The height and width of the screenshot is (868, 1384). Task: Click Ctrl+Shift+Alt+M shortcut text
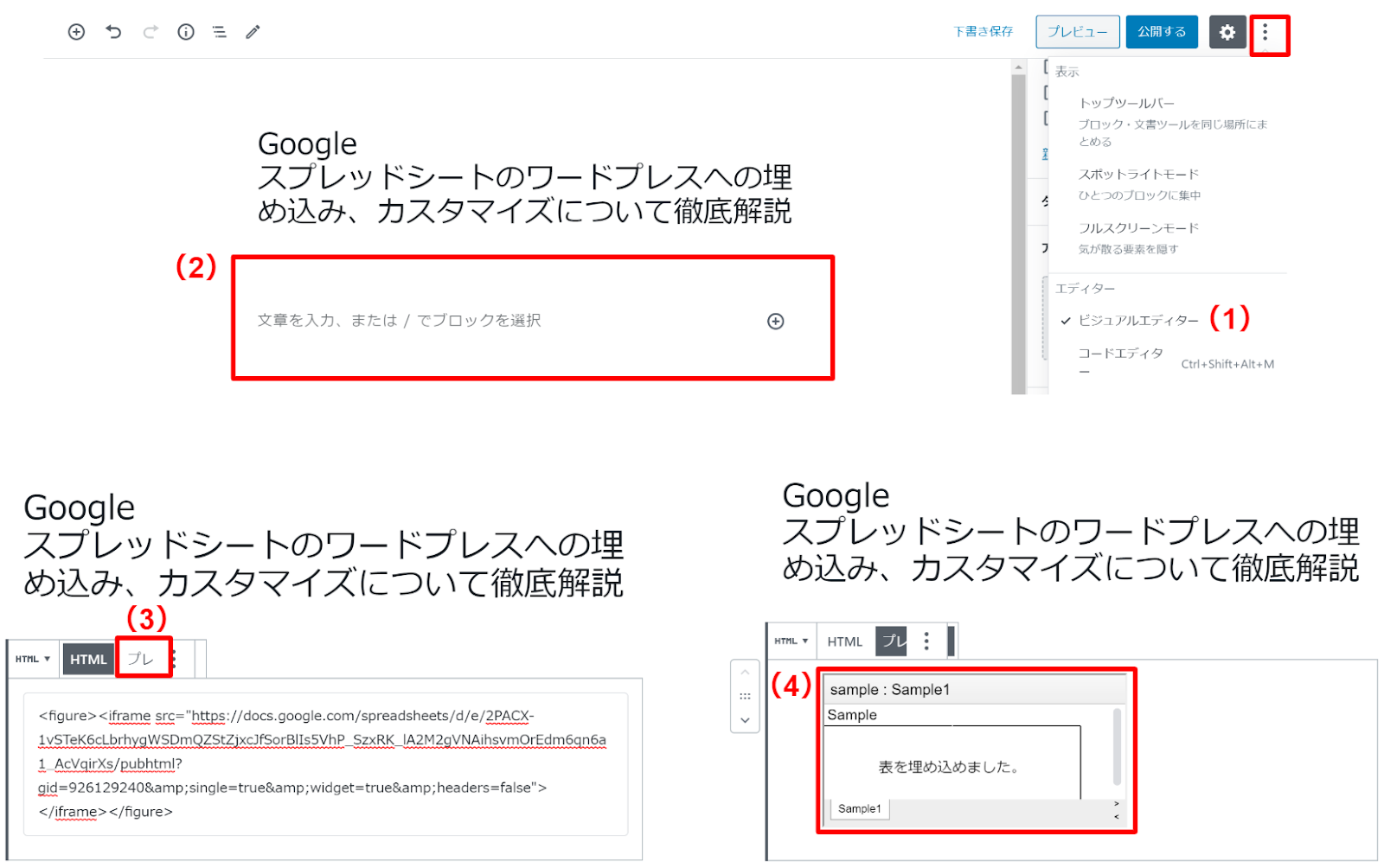pos(1227,364)
